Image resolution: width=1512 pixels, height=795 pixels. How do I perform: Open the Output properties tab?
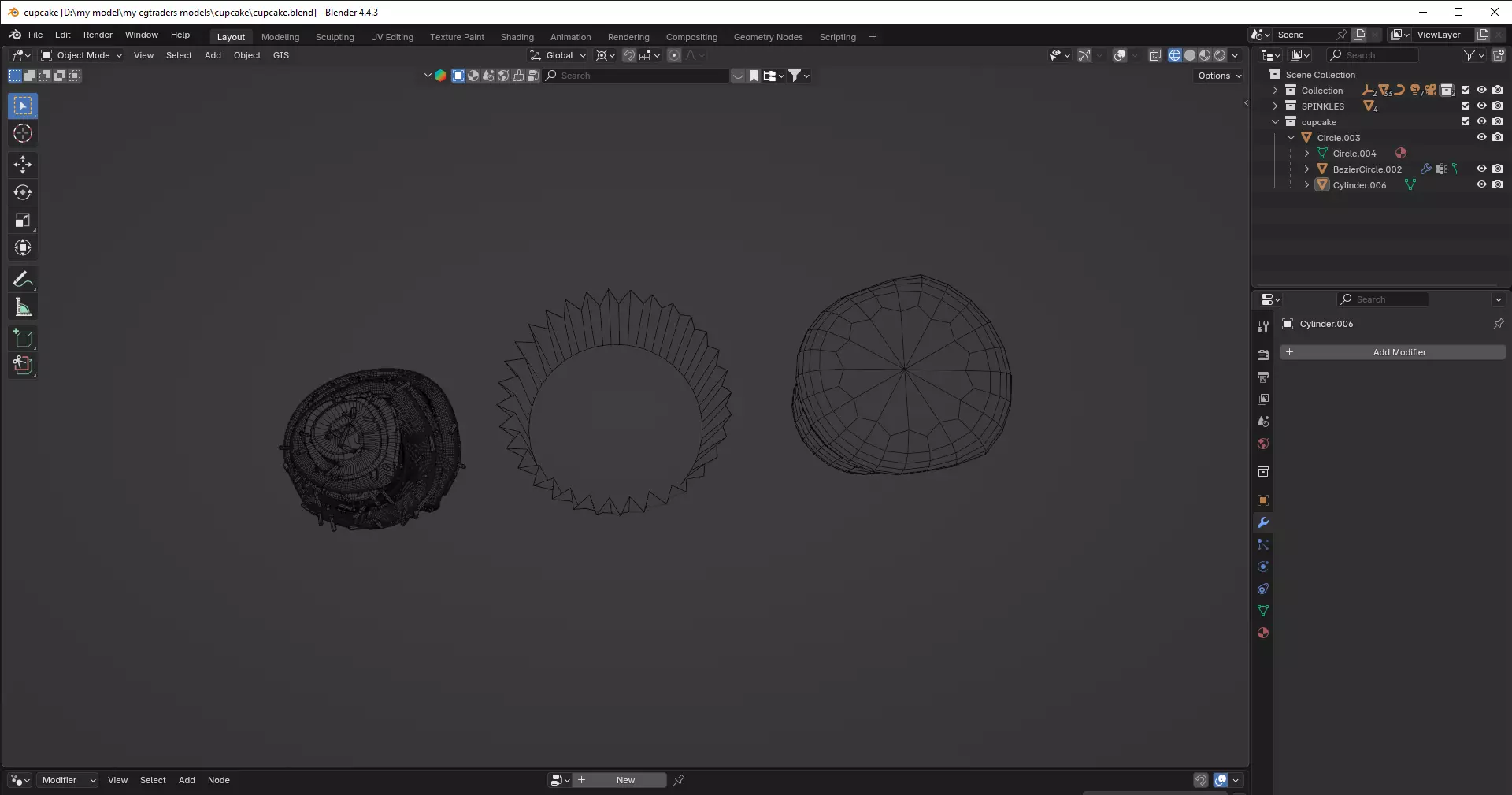coord(1263,377)
